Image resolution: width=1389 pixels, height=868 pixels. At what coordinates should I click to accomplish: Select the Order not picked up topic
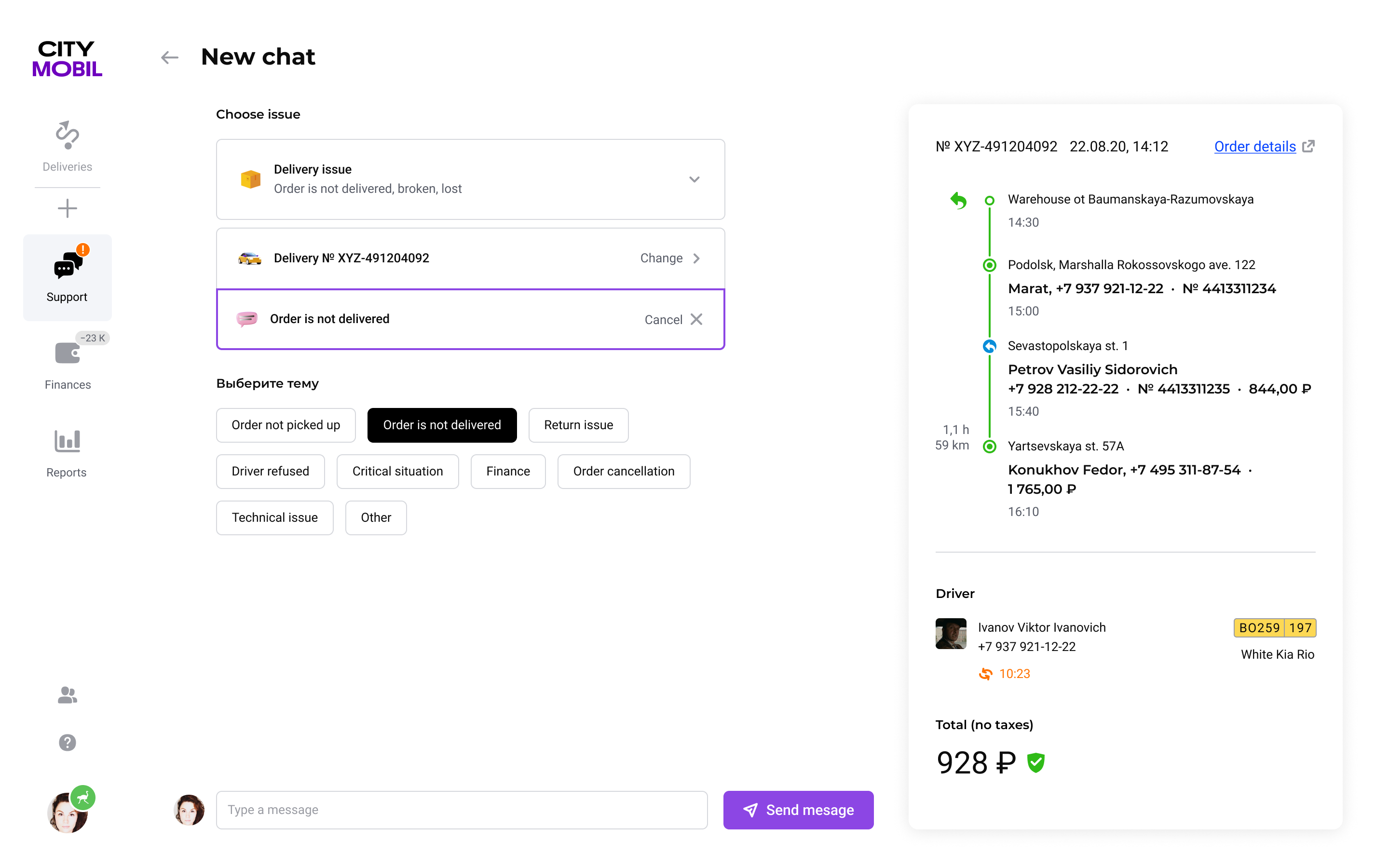(x=286, y=425)
